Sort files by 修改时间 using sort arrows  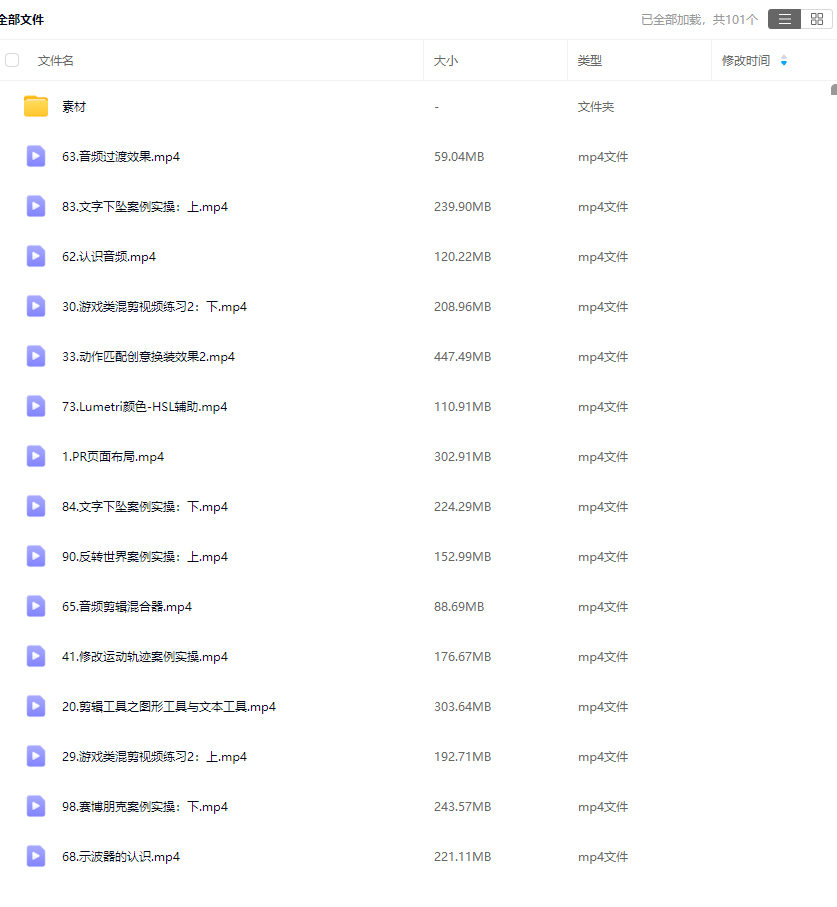782,60
